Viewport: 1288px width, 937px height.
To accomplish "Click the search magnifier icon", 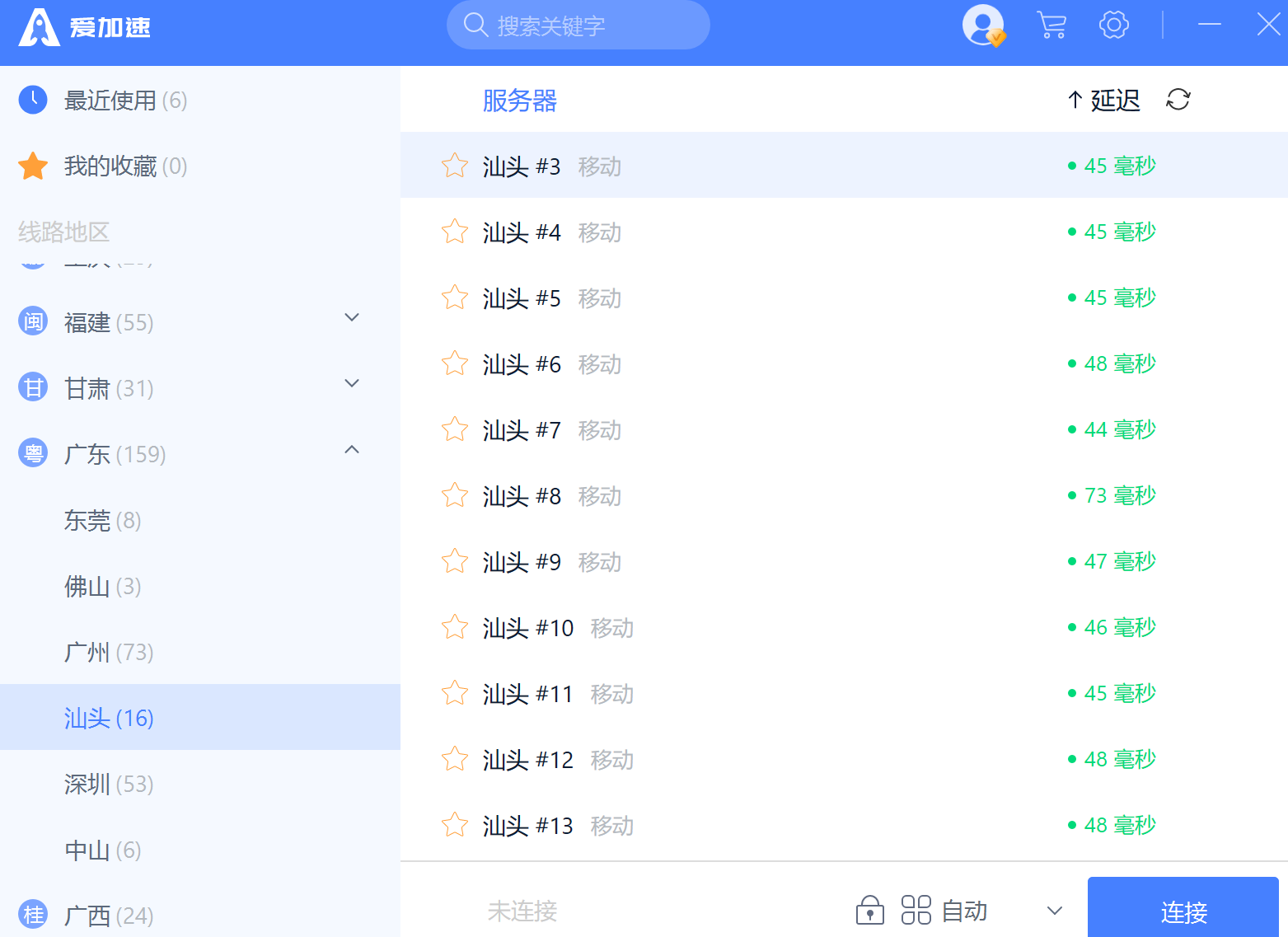I will point(475,25).
